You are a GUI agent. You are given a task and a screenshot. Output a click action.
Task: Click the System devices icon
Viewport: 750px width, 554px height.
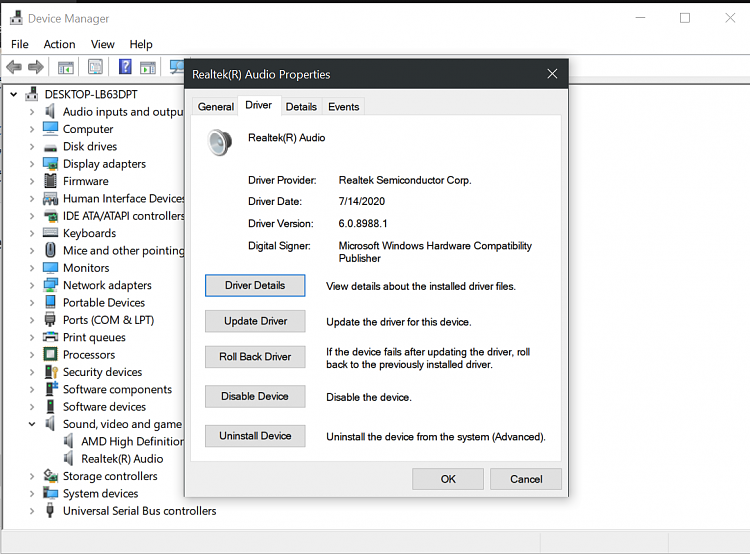coord(50,493)
